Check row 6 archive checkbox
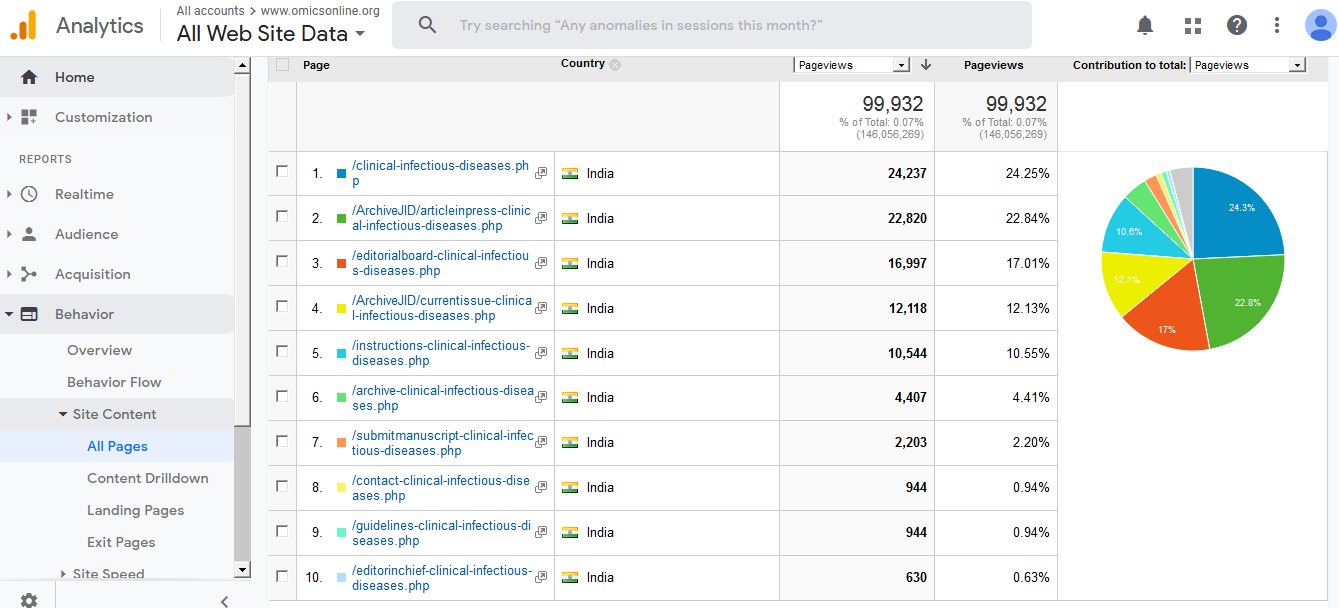Image resolution: width=1339 pixels, height=608 pixels. click(x=282, y=395)
